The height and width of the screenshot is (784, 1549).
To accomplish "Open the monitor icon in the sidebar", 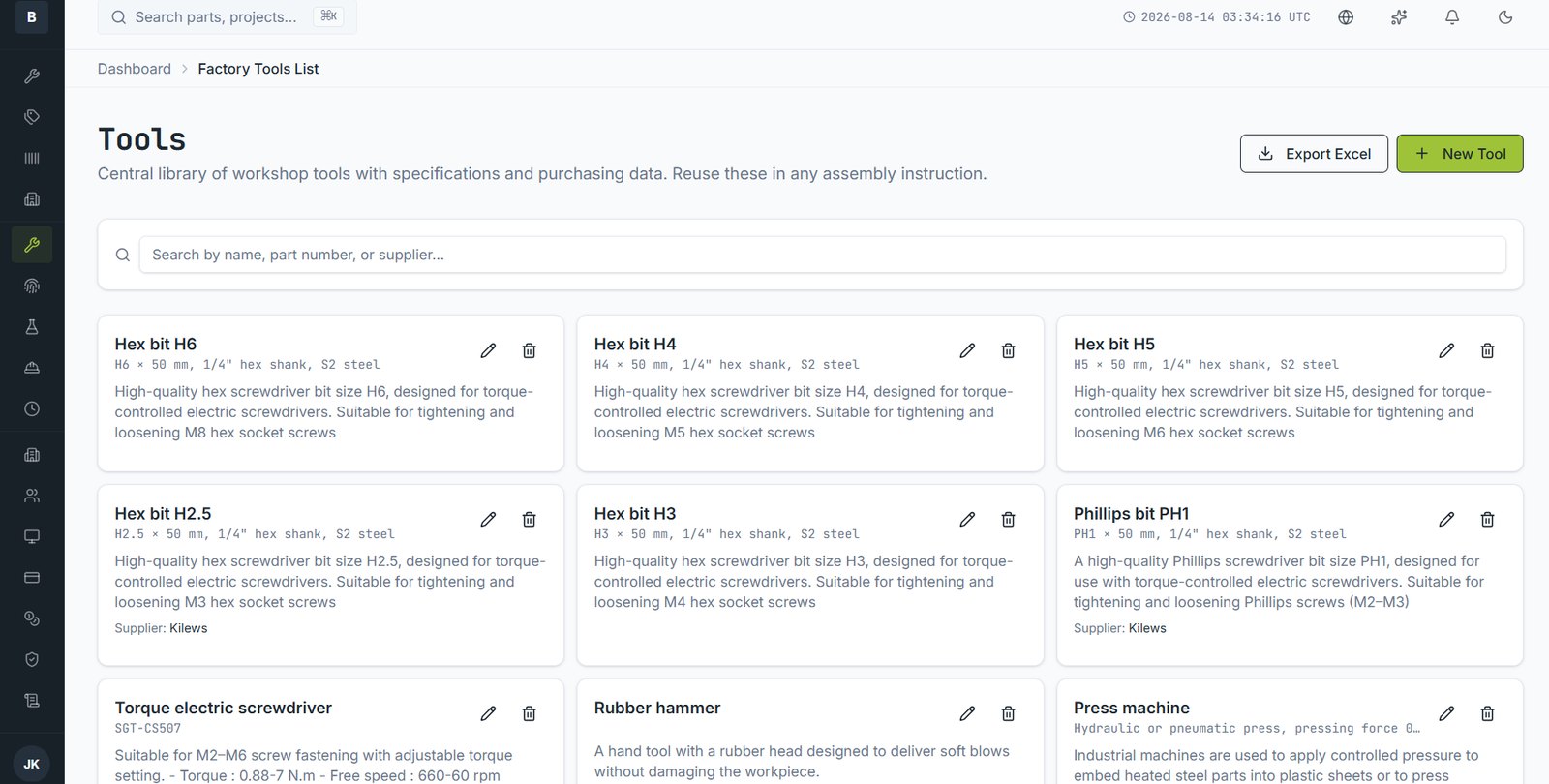I will 32,536.
